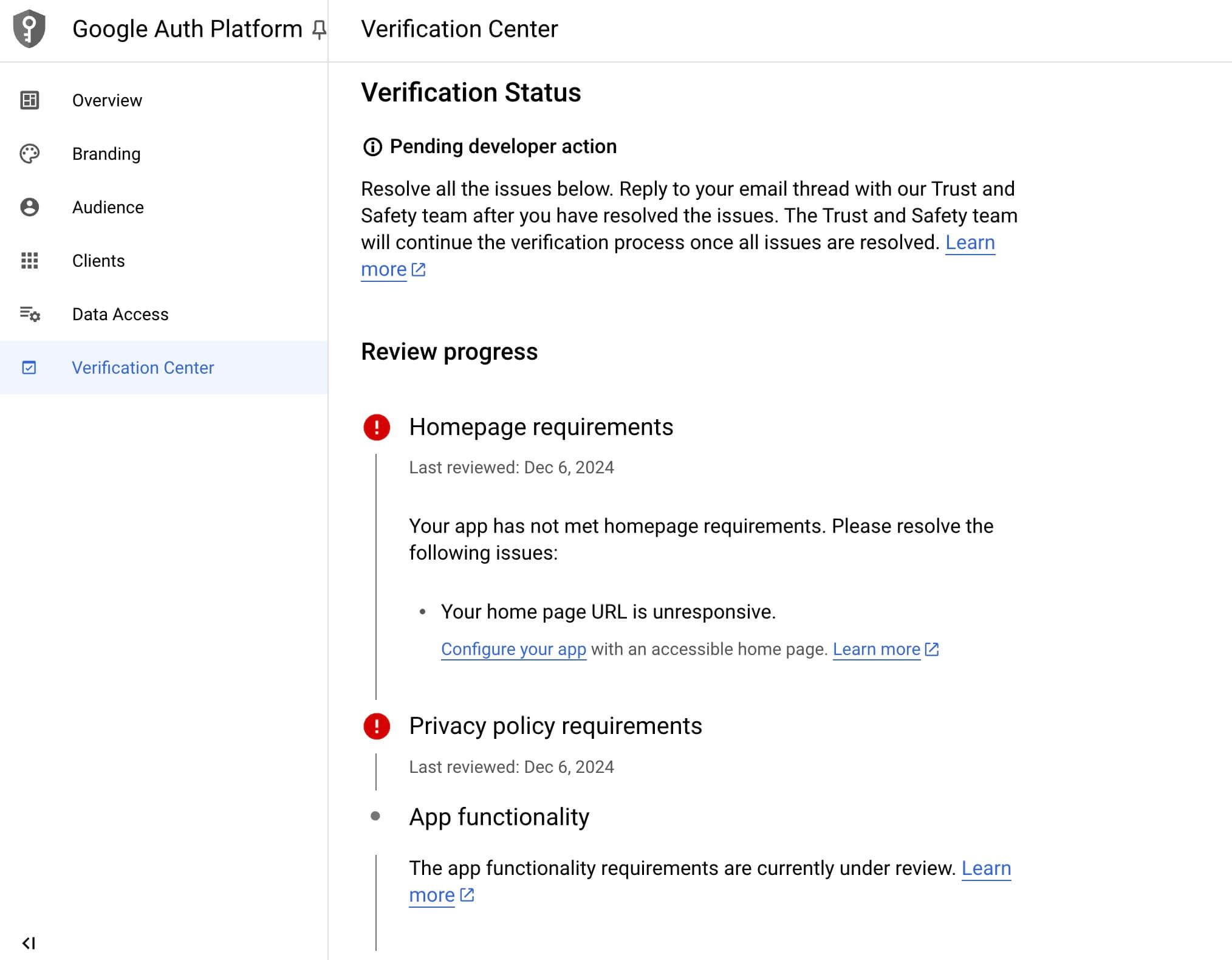This screenshot has height=960, width=1232.
Task: Click the Branding palette icon
Action: pyautogui.click(x=30, y=154)
